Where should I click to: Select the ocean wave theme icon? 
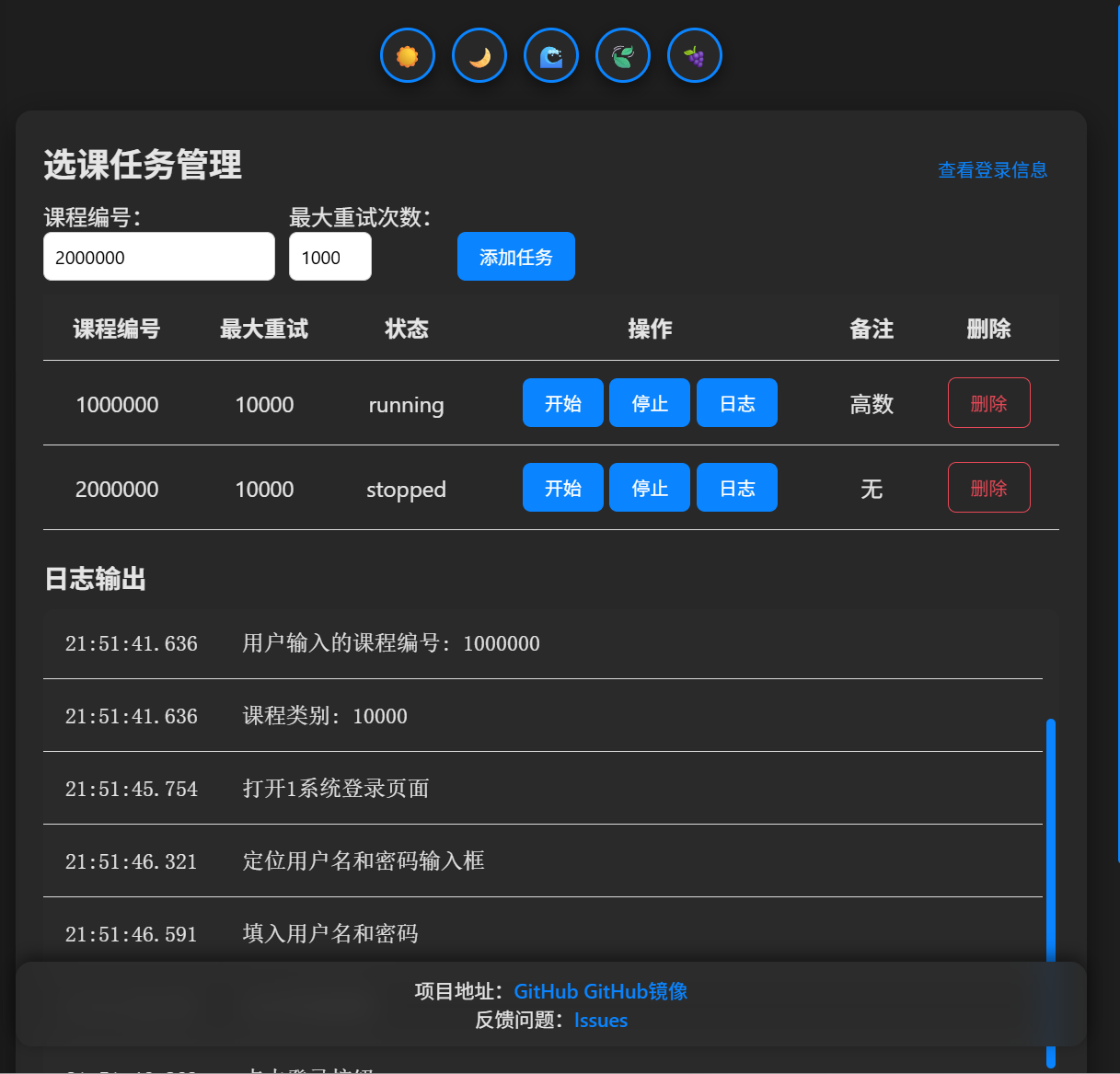pyautogui.click(x=551, y=55)
